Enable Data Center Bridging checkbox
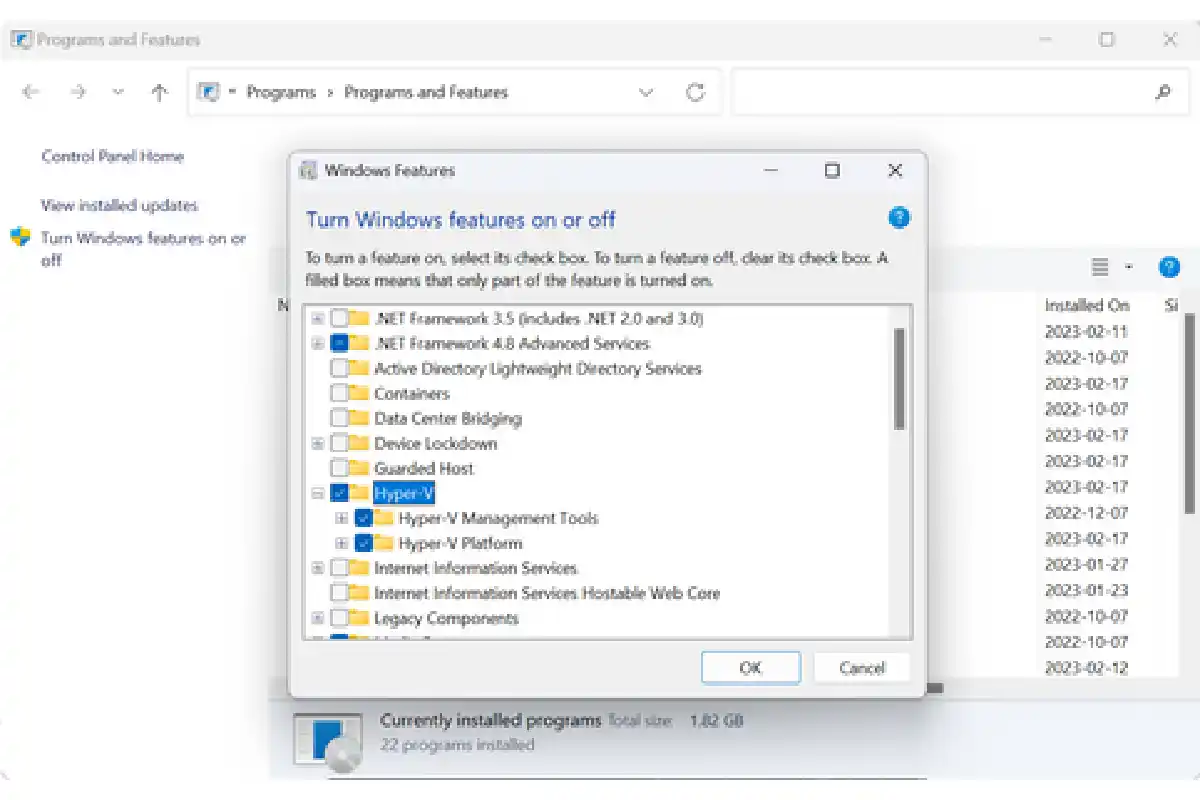 pos(339,418)
